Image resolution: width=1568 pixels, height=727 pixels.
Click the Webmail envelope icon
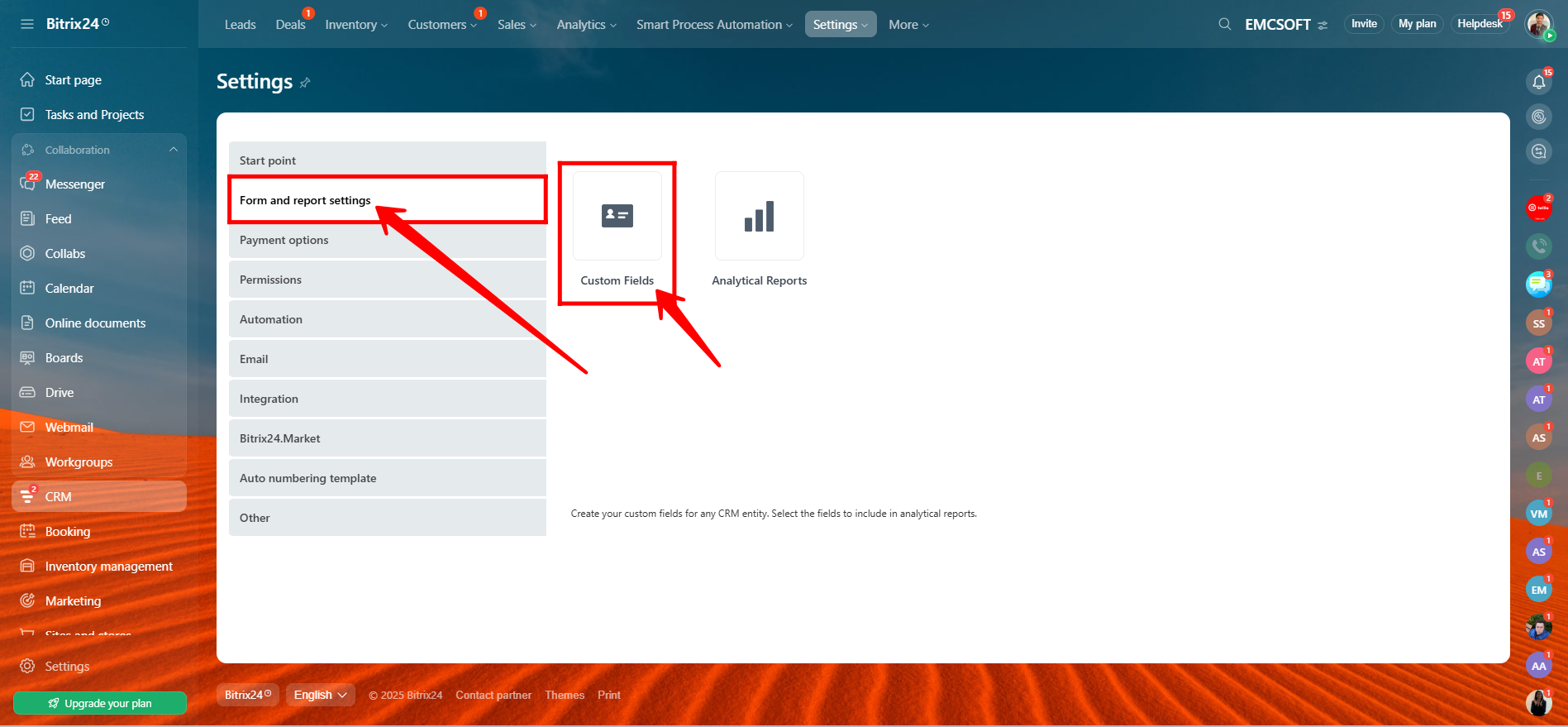27,427
